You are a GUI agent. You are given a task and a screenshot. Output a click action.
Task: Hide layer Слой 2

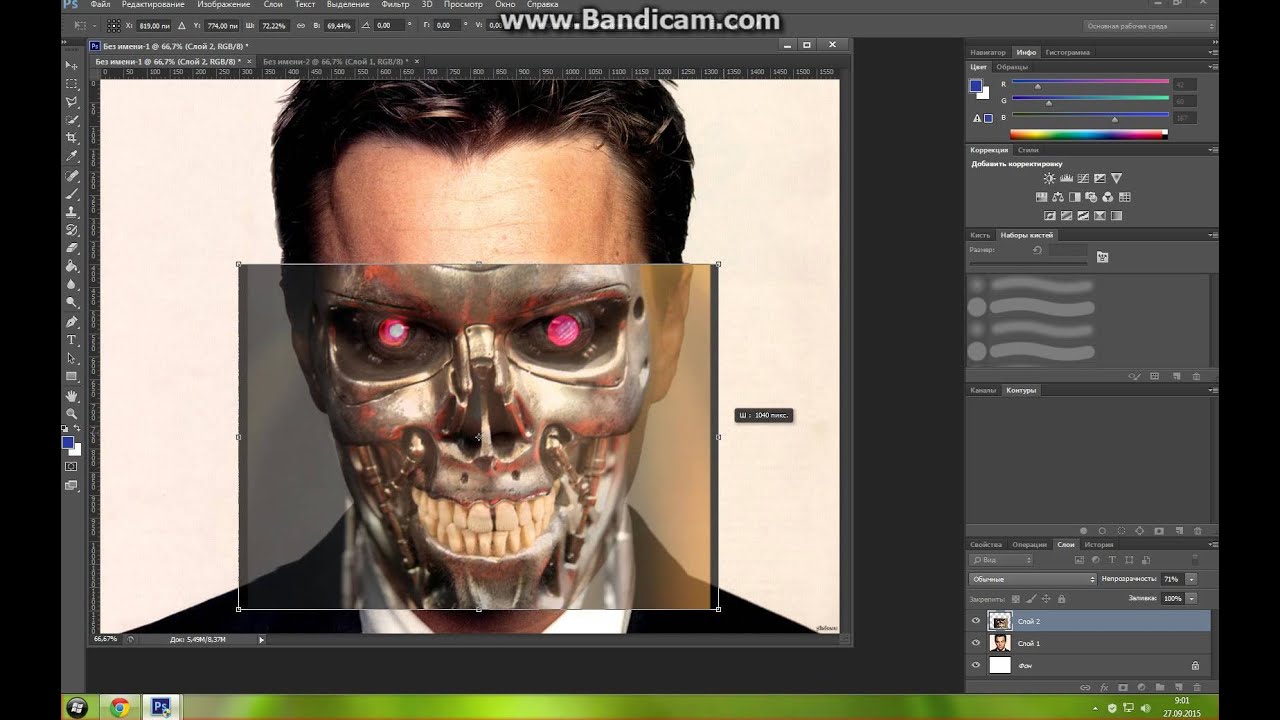(x=976, y=621)
